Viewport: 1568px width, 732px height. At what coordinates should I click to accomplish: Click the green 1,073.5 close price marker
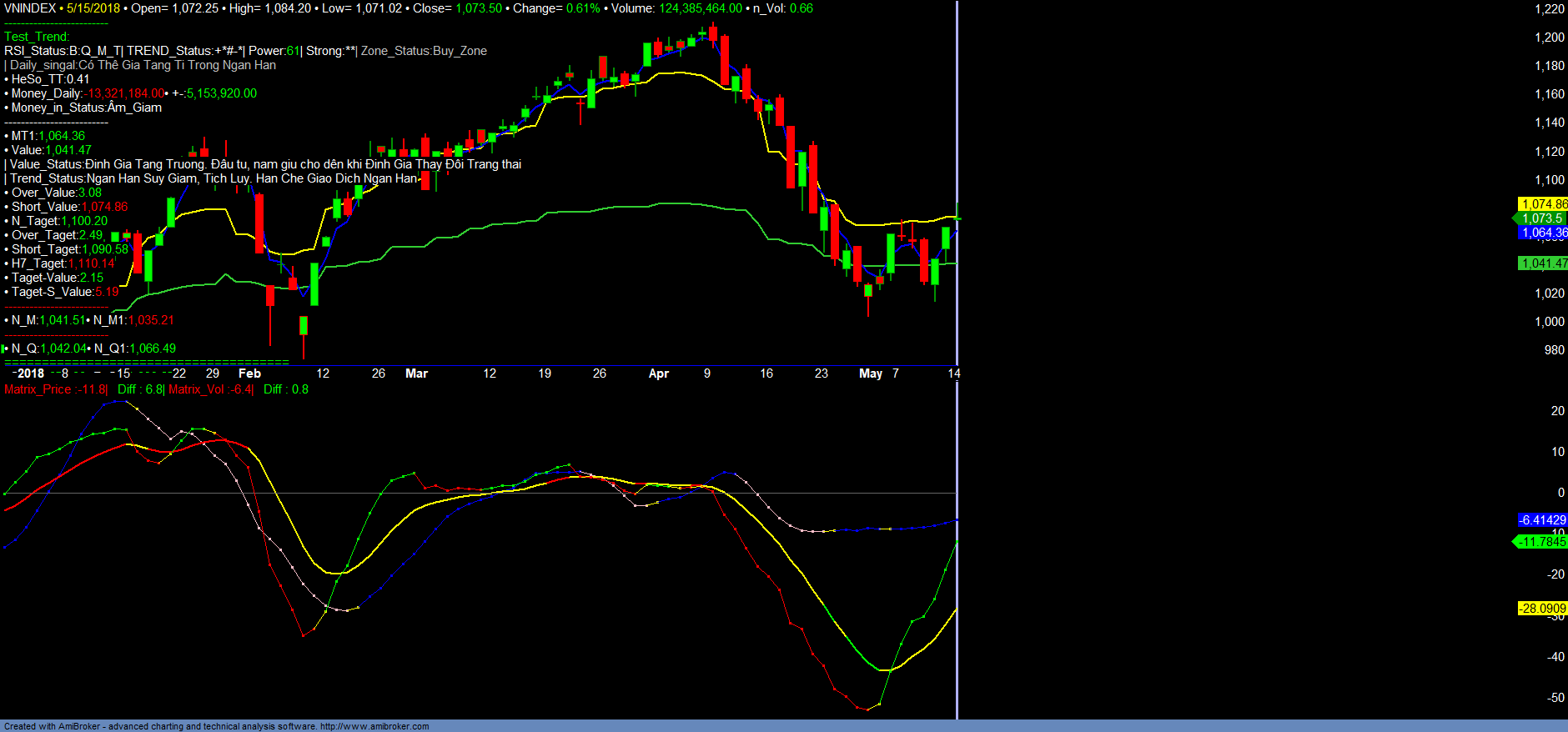1542,218
